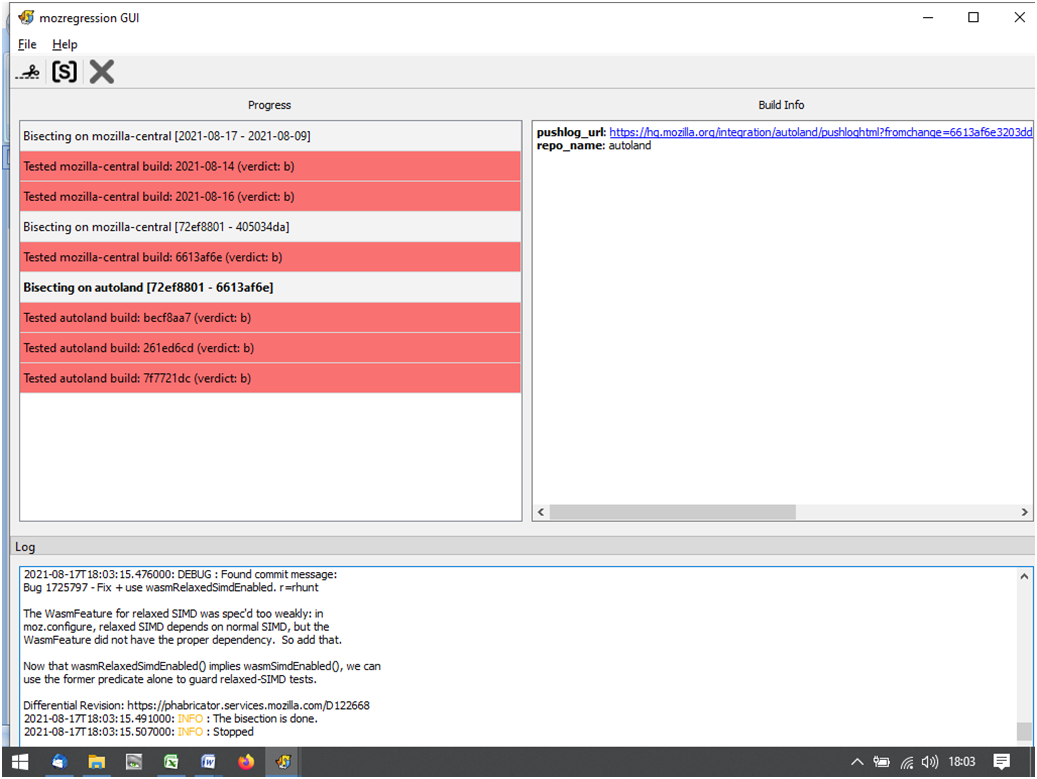Click the single build runner [S] icon

point(64,72)
